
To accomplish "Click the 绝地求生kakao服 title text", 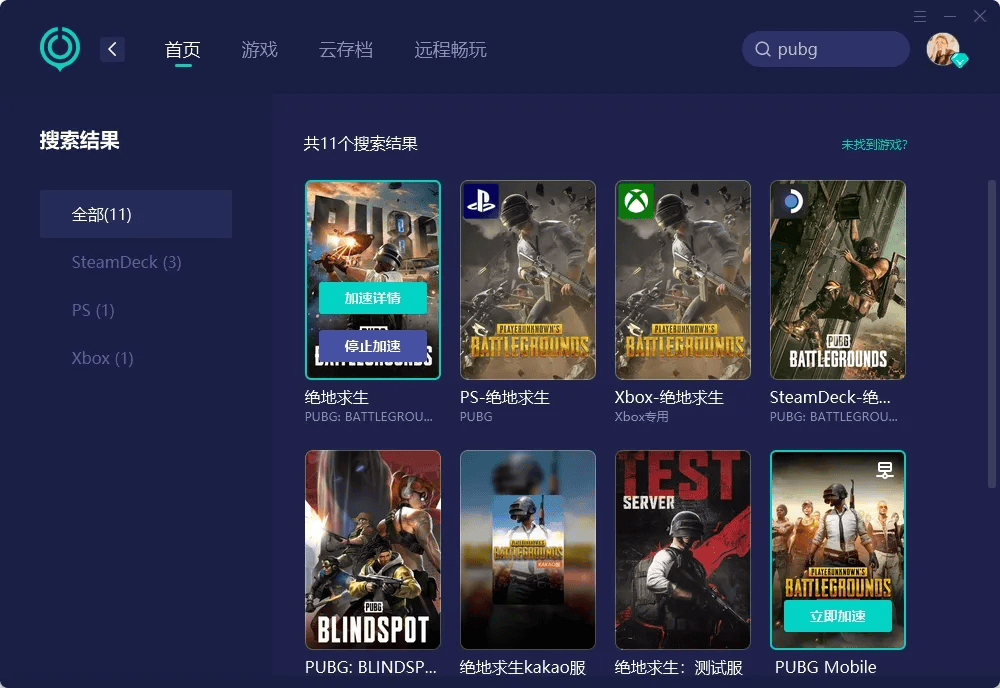I will pyautogui.click(x=523, y=667).
